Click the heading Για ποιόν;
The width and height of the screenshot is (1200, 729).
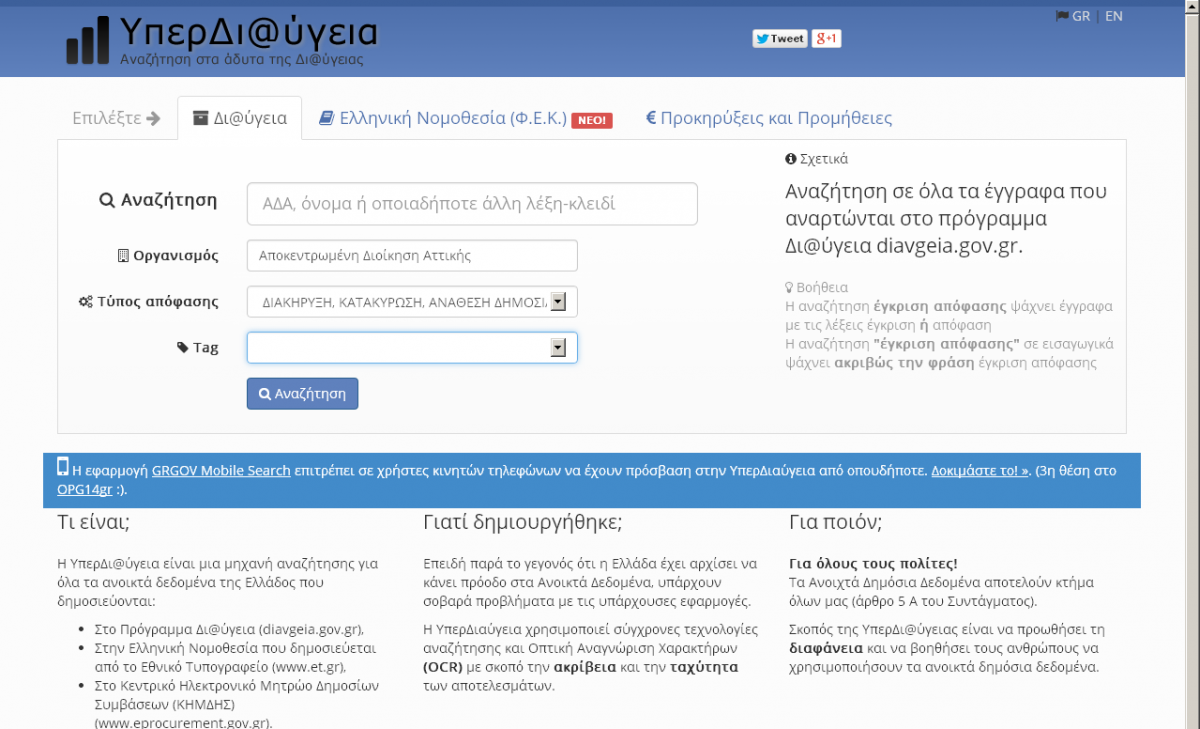click(836, 522)
